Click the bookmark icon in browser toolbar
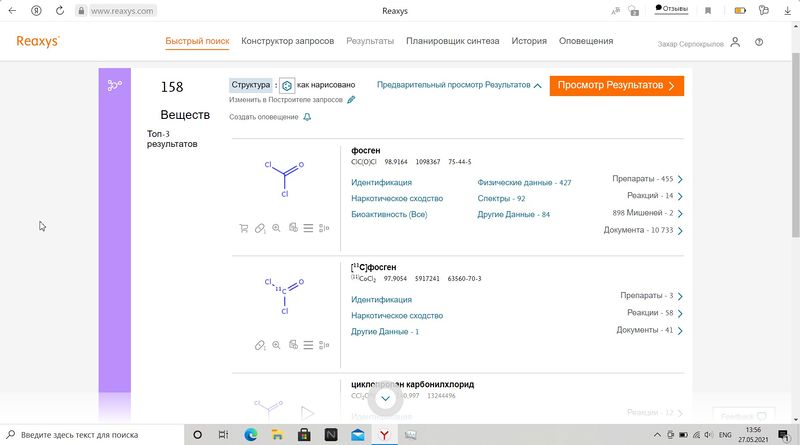This screenshot has width=800, height=445. pyautogui.click(x=708, y=11)
